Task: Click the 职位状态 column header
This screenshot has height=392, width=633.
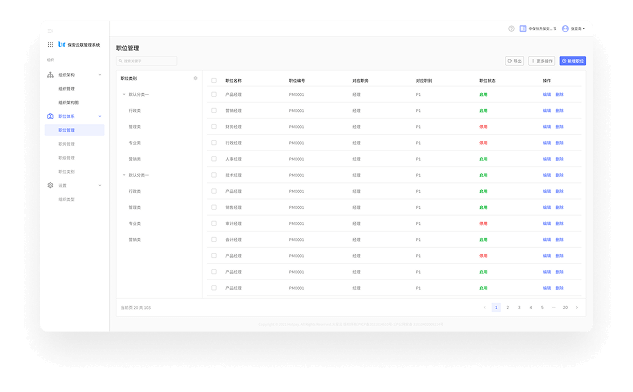Action: (x=487, y=81)
